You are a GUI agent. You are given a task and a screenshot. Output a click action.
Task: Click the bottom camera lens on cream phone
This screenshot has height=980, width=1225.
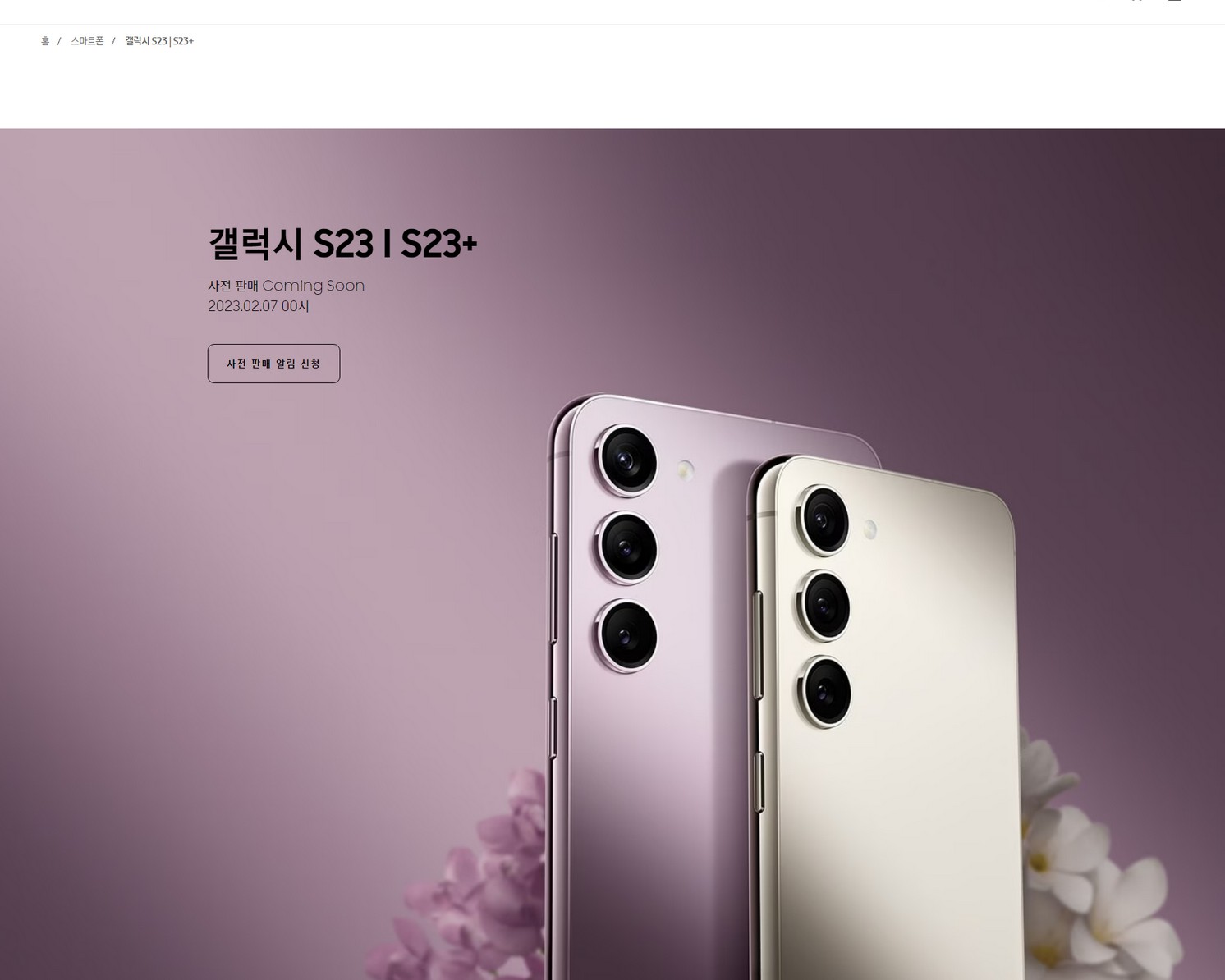click(x=824, y=690)
